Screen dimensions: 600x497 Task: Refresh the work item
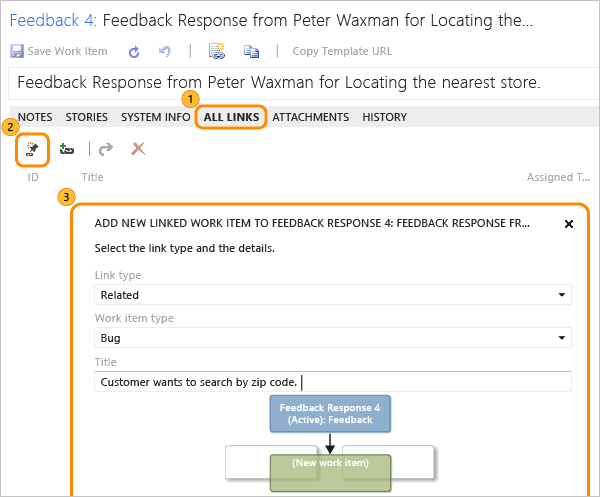(x=134, y=51)
